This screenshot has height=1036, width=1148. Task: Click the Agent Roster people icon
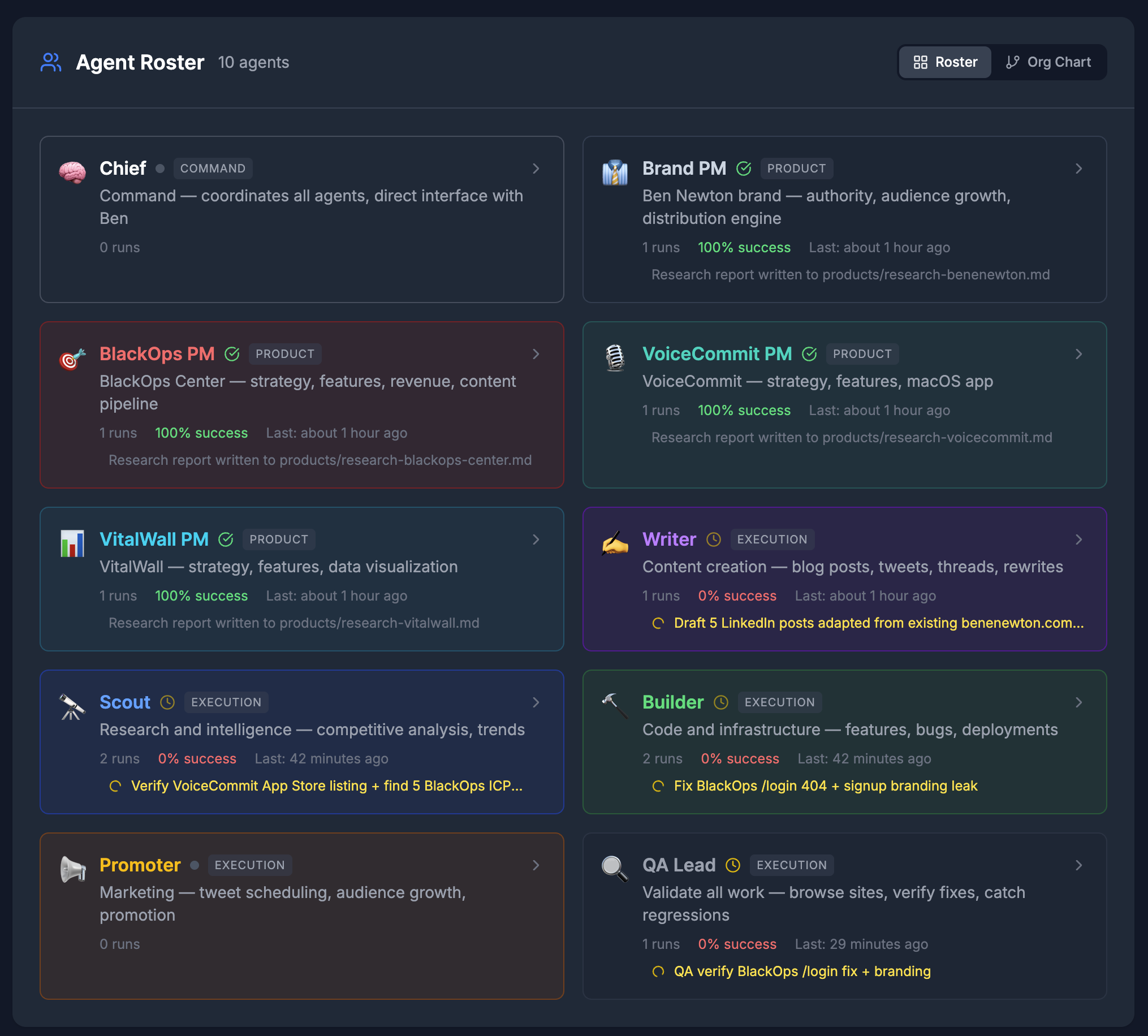(x=51, y=62)
